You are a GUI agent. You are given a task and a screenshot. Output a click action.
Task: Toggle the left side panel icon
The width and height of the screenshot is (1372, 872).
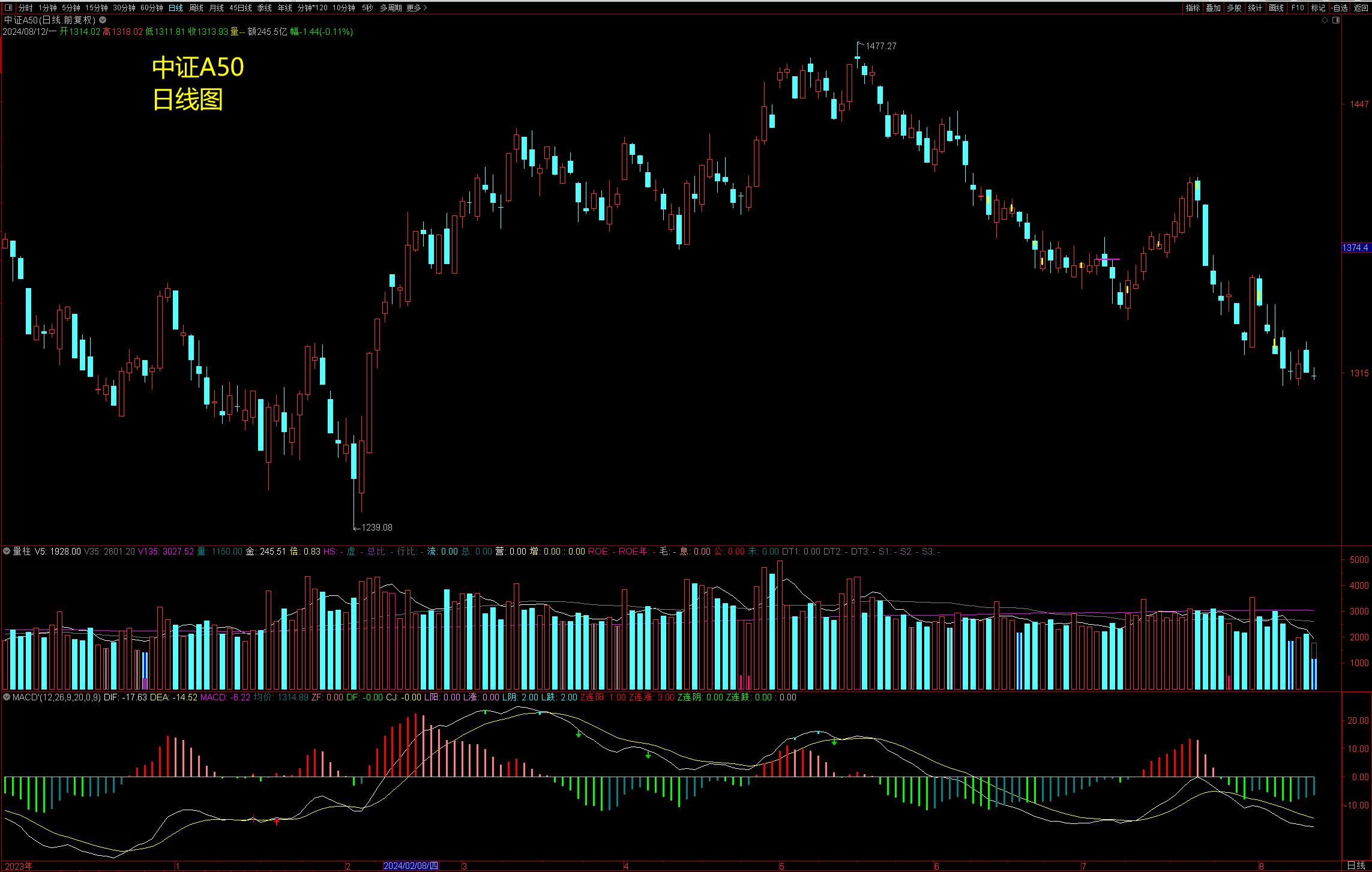click(x=8, y=8)
